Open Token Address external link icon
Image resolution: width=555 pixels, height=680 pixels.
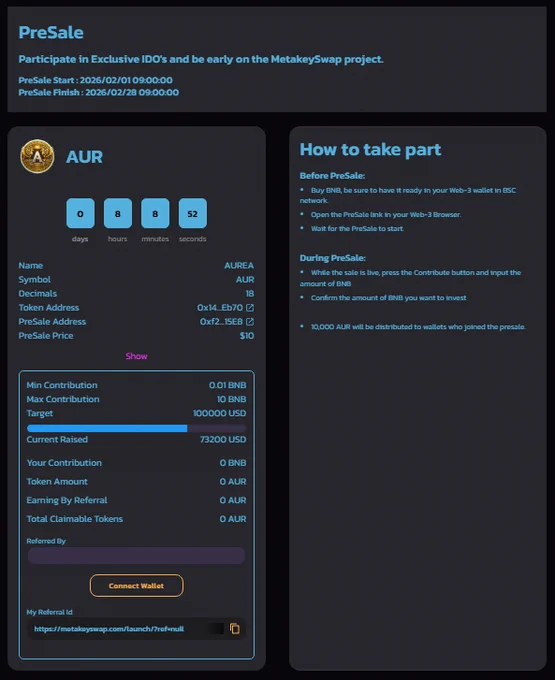click(x=250, y=307)
